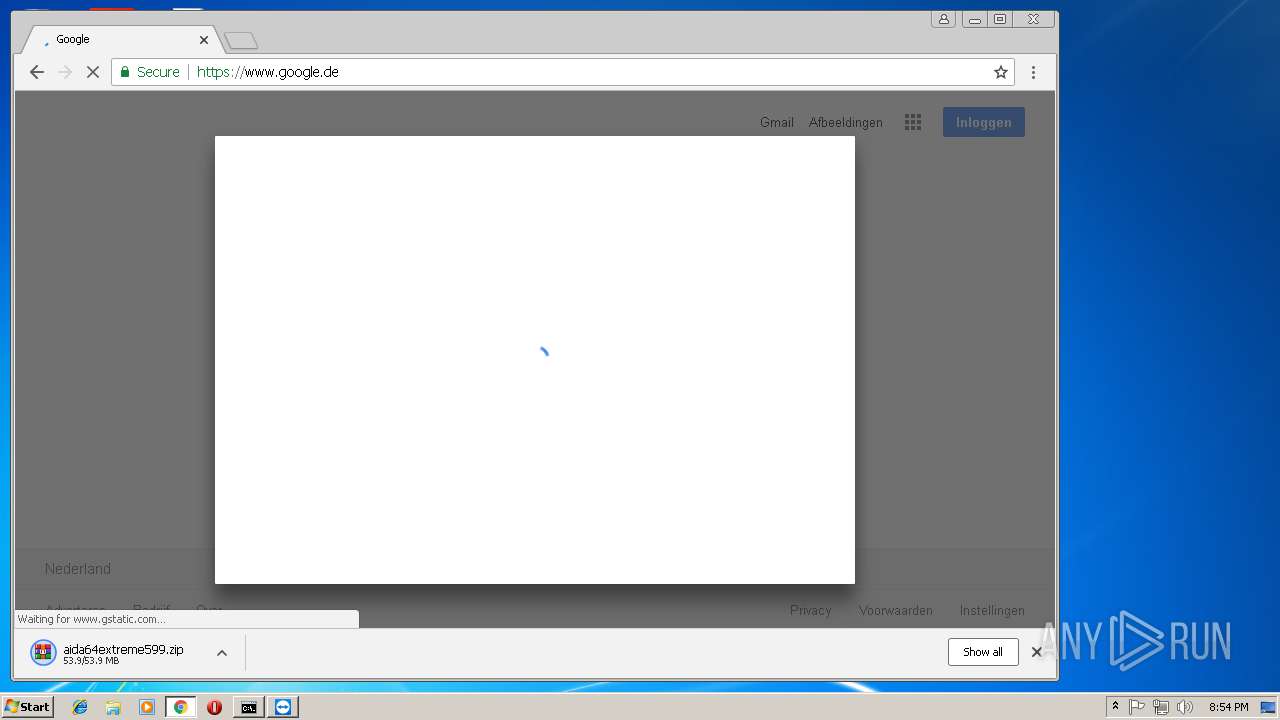The width and height of the screenshot is (1280, 720).
Task: Click the Nederland text in footer
Action: pos(78,568)
